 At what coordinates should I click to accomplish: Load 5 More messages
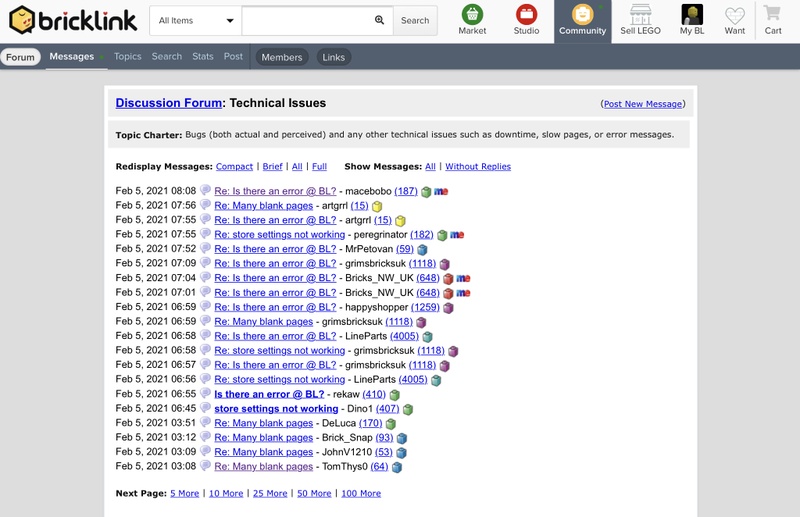(x=185, y=494)
